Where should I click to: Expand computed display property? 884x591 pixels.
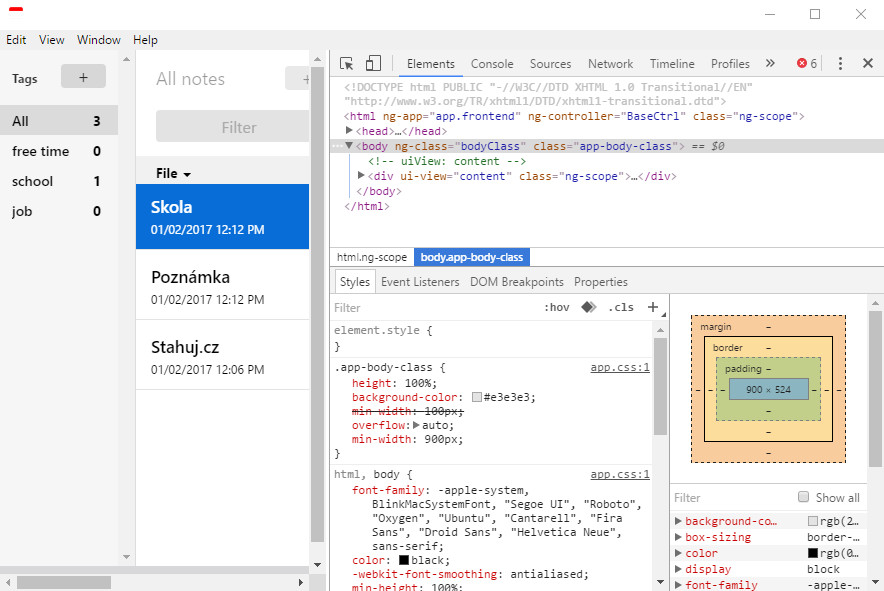[x=678, y=569]
